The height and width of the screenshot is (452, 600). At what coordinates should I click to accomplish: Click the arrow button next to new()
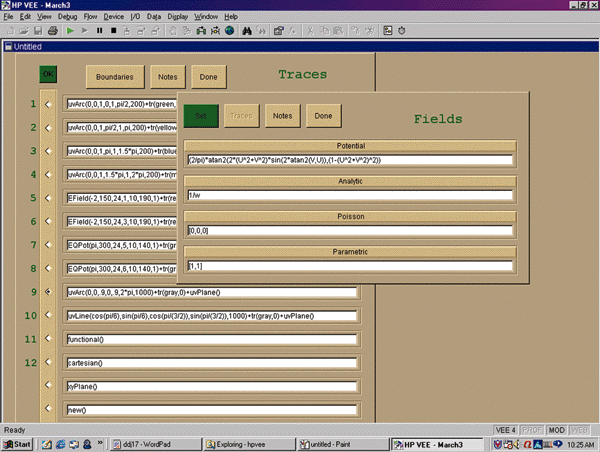pyautogui.click(x=46, y=409)
